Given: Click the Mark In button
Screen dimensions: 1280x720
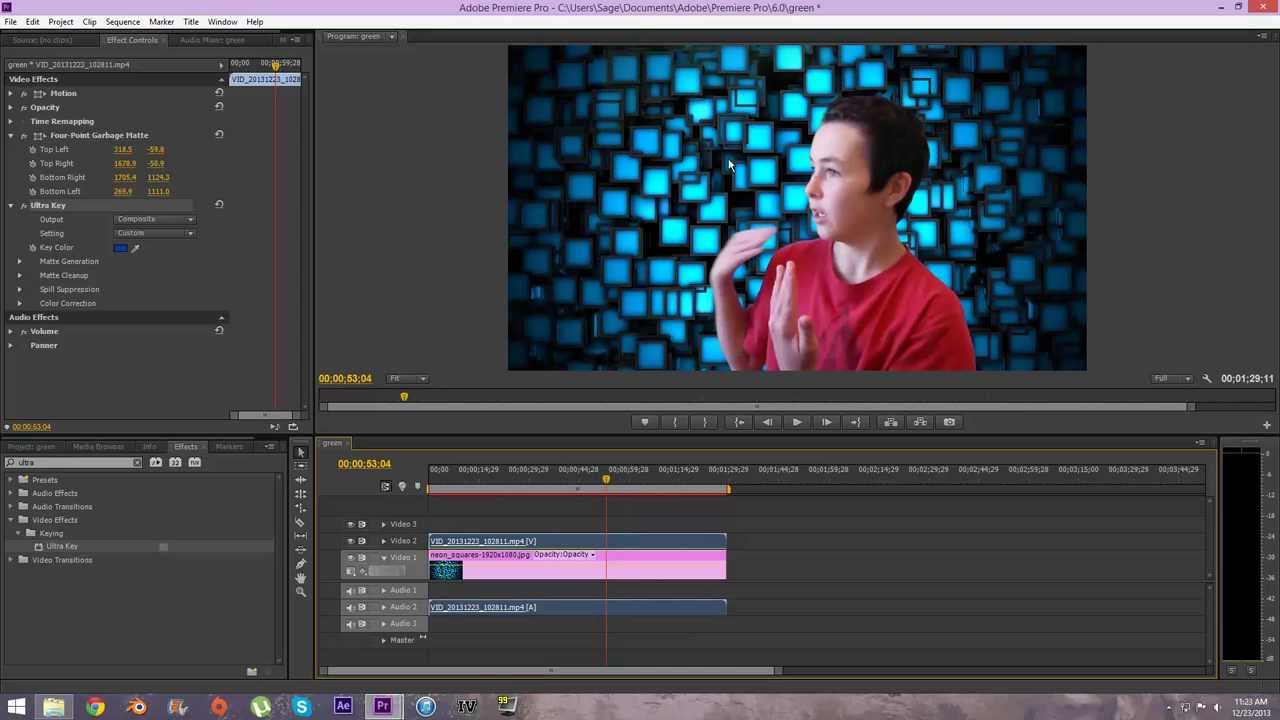Looking at the screenshot, I should click(675, 422).
